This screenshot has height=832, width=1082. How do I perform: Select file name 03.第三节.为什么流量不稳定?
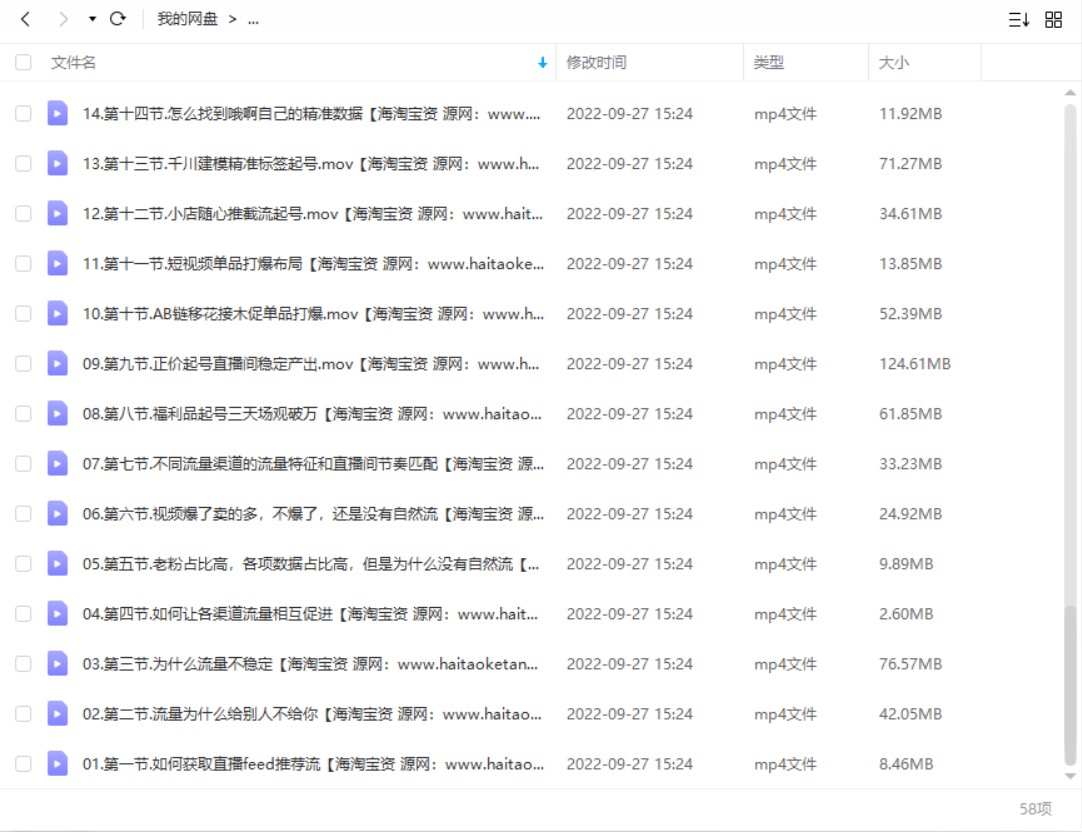[x=311, y=664]
